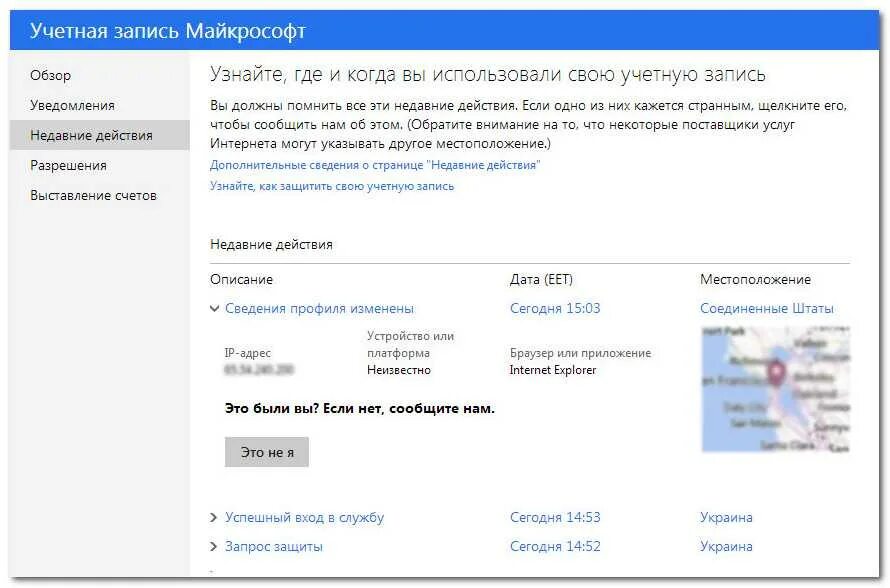
Task: Click the Неизвестно device value
Action: [x=398, y=370]
